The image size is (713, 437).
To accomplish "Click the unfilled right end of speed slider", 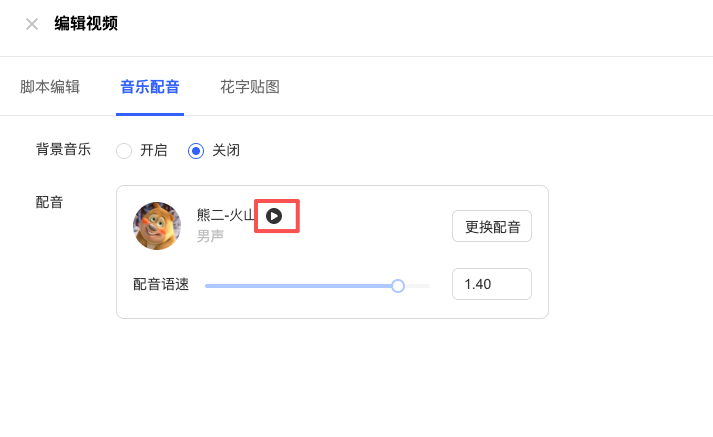I will coord(420,286).
